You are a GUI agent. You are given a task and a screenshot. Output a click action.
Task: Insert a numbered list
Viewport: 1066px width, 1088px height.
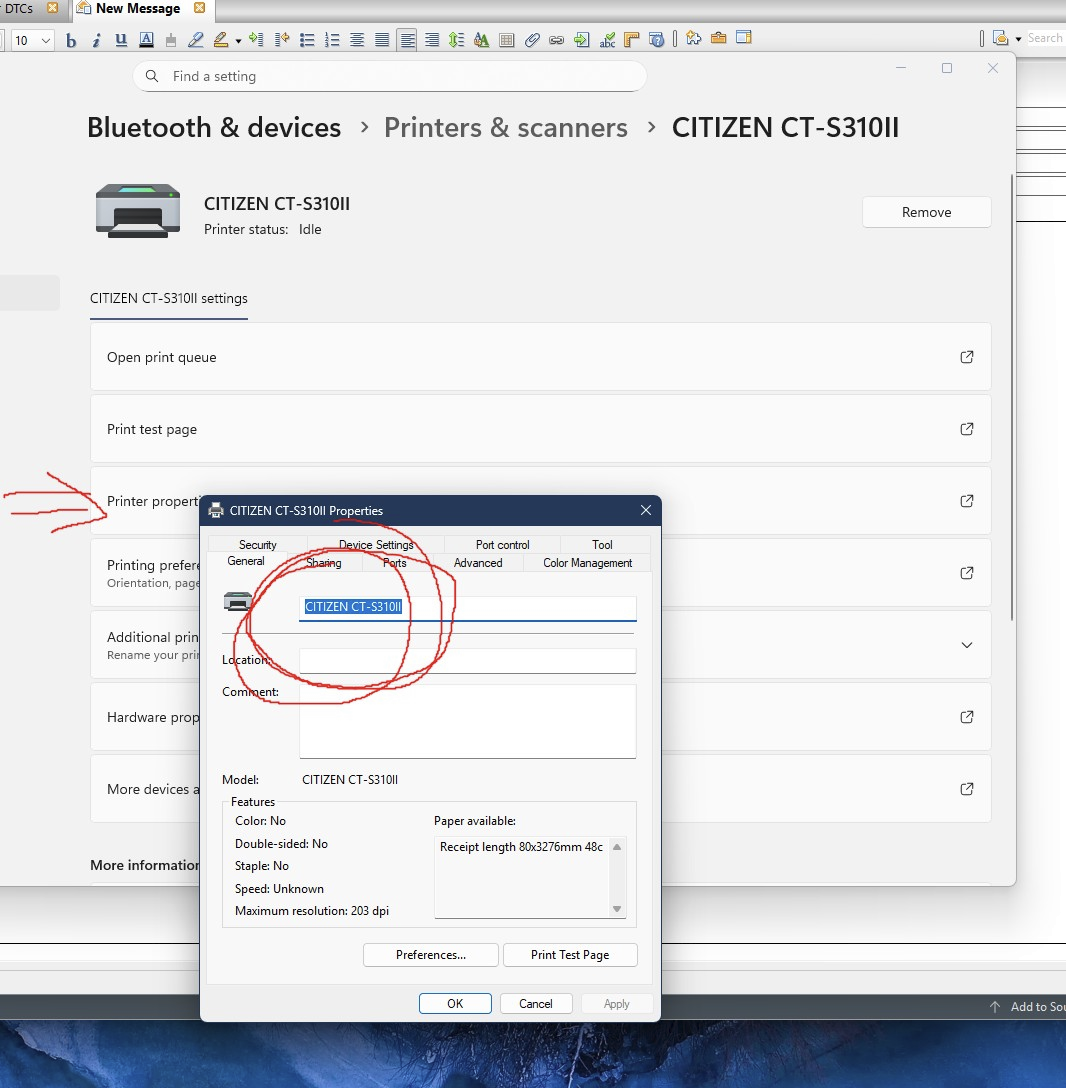(332, 40)
